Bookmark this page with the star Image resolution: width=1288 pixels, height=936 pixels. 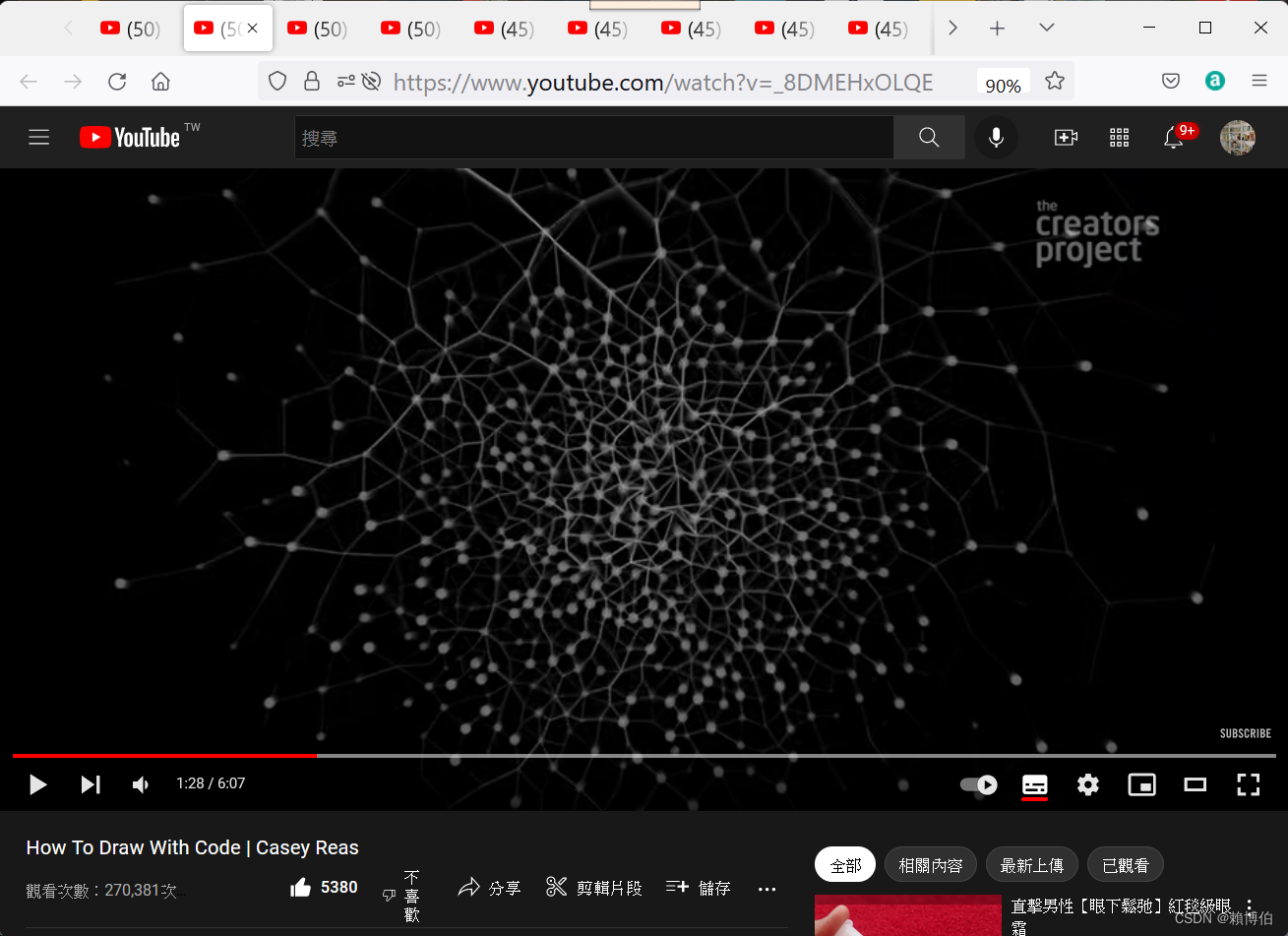(1055, 82)
